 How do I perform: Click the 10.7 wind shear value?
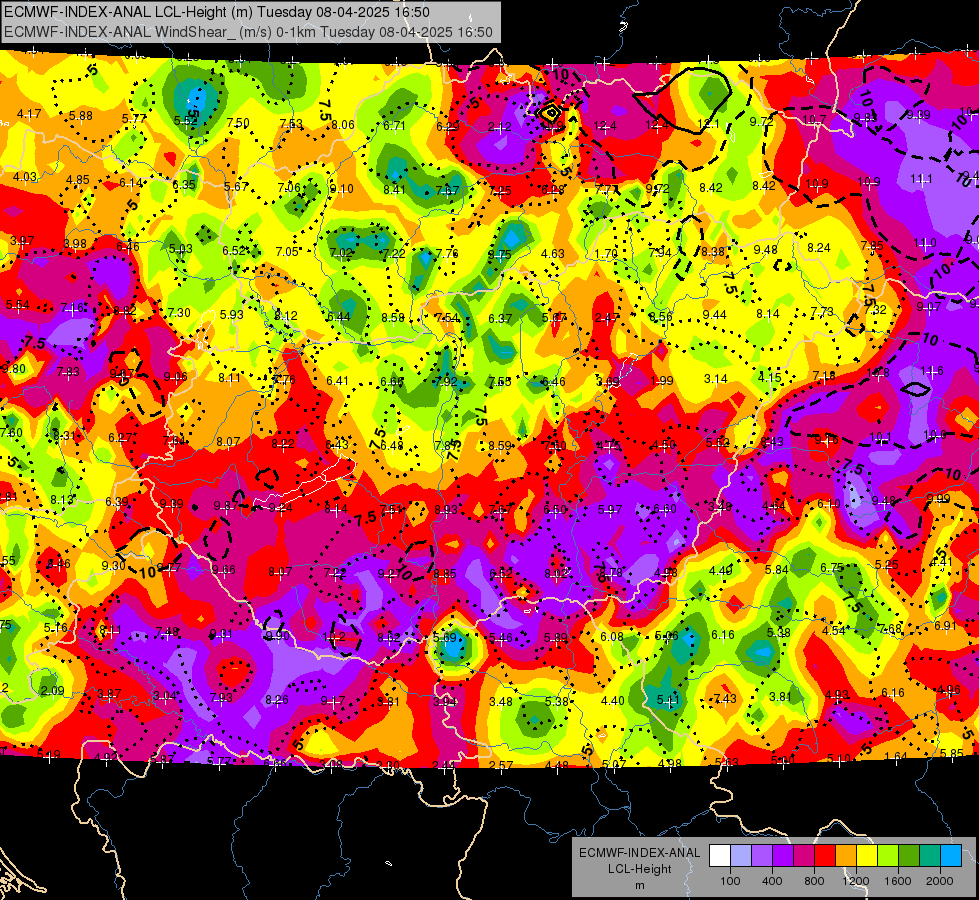point(814,119)
